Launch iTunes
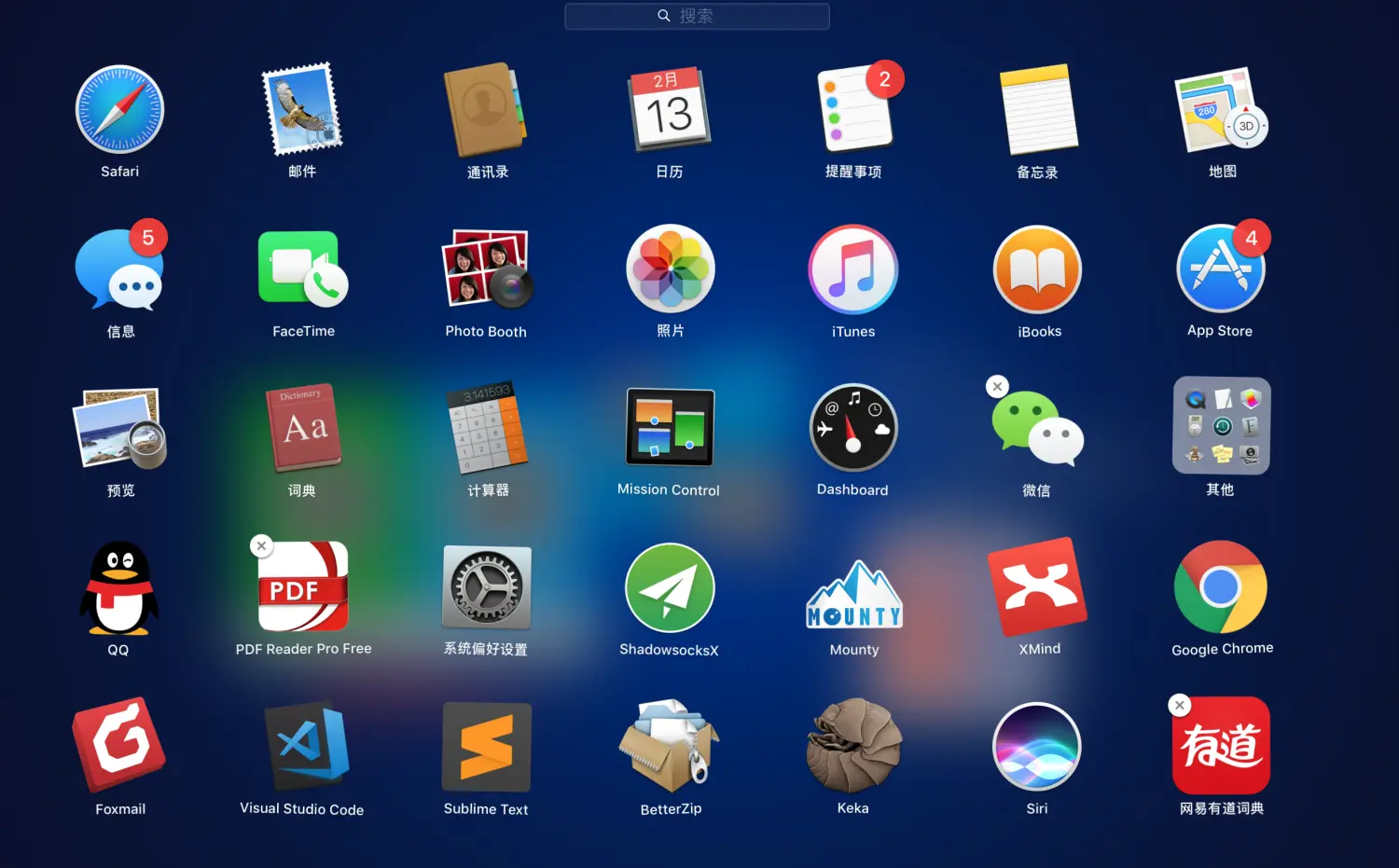 [x=853, y=269]
